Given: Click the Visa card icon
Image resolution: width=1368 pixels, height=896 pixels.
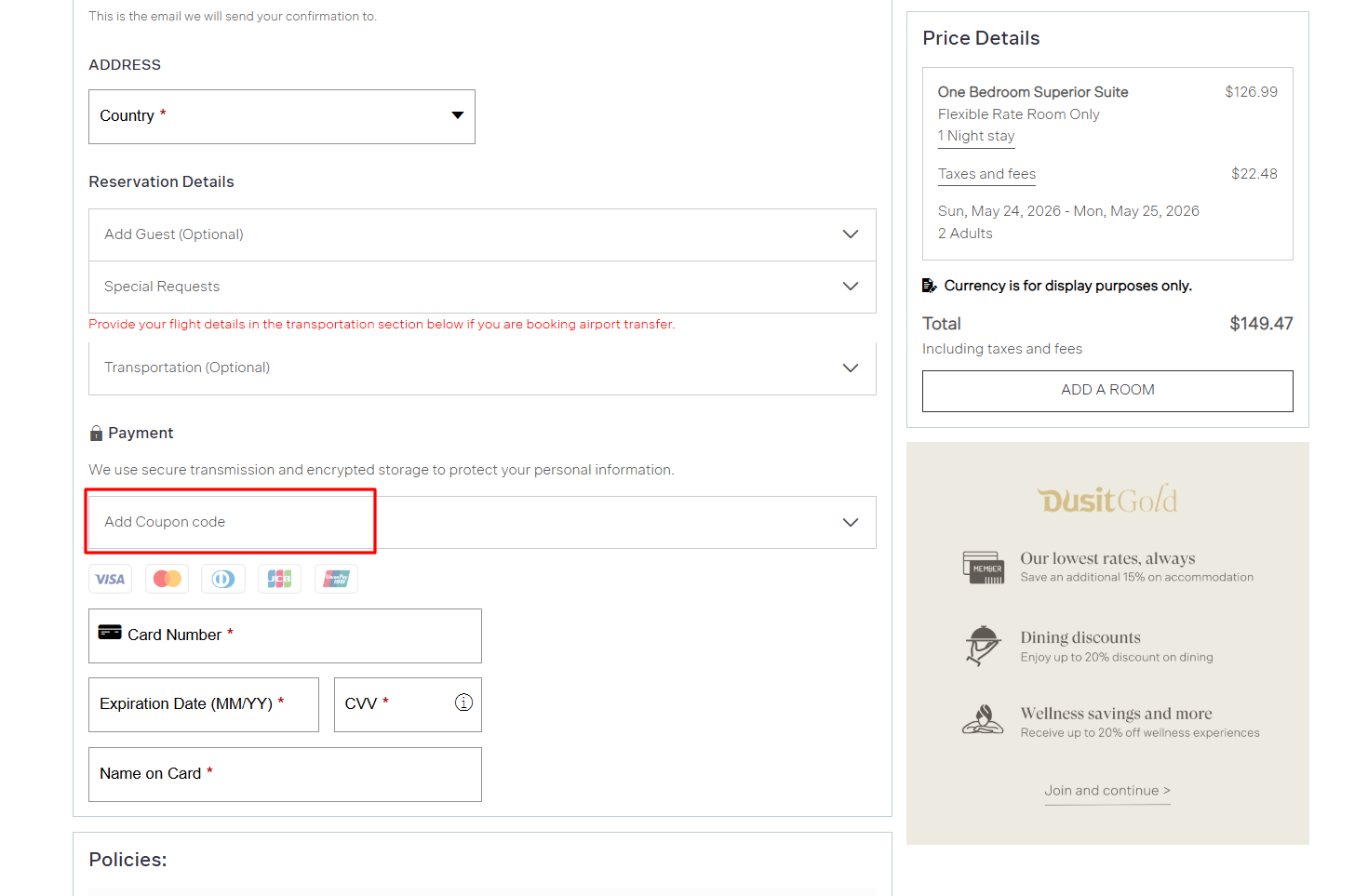Looking at the screenshot, I should pyautogui.click(x=110, y=579).
